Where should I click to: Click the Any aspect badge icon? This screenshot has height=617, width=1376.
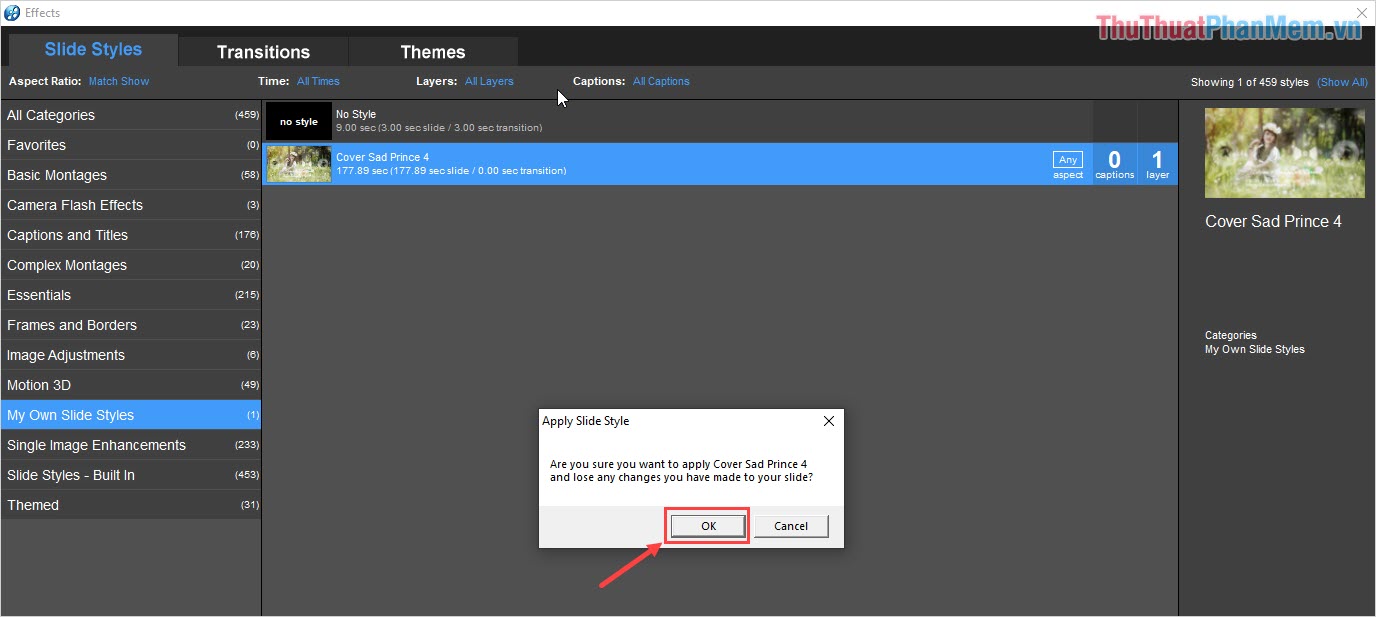click(1068, 160)
